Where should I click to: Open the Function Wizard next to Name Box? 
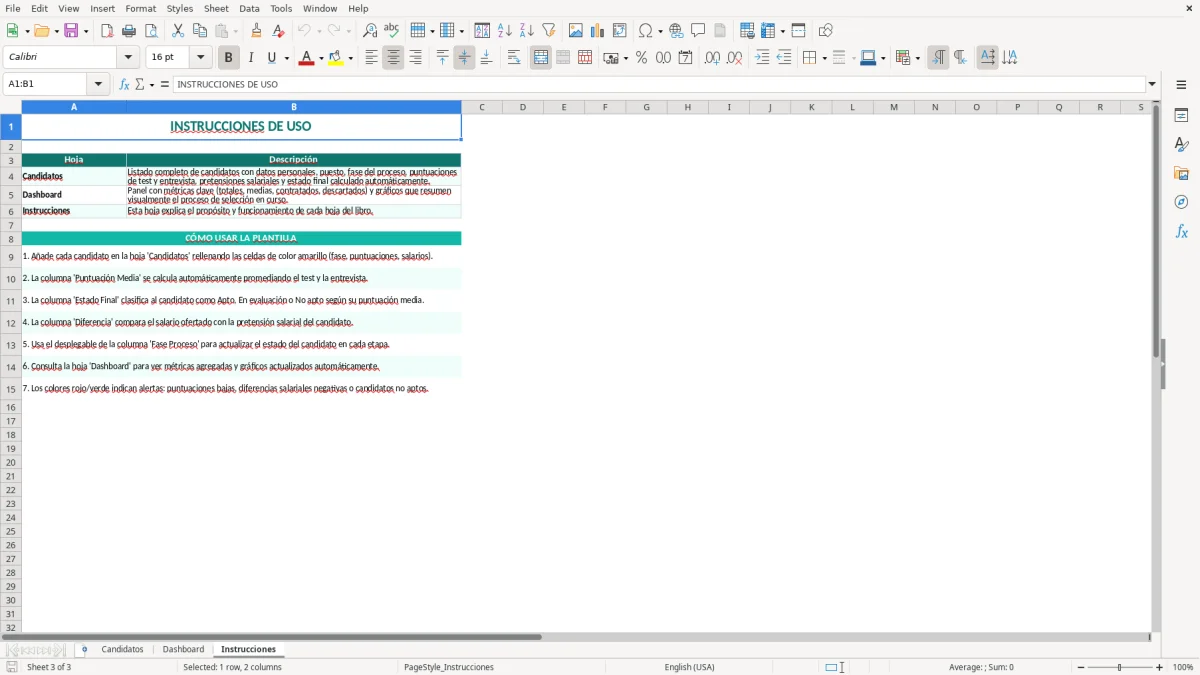125,84
